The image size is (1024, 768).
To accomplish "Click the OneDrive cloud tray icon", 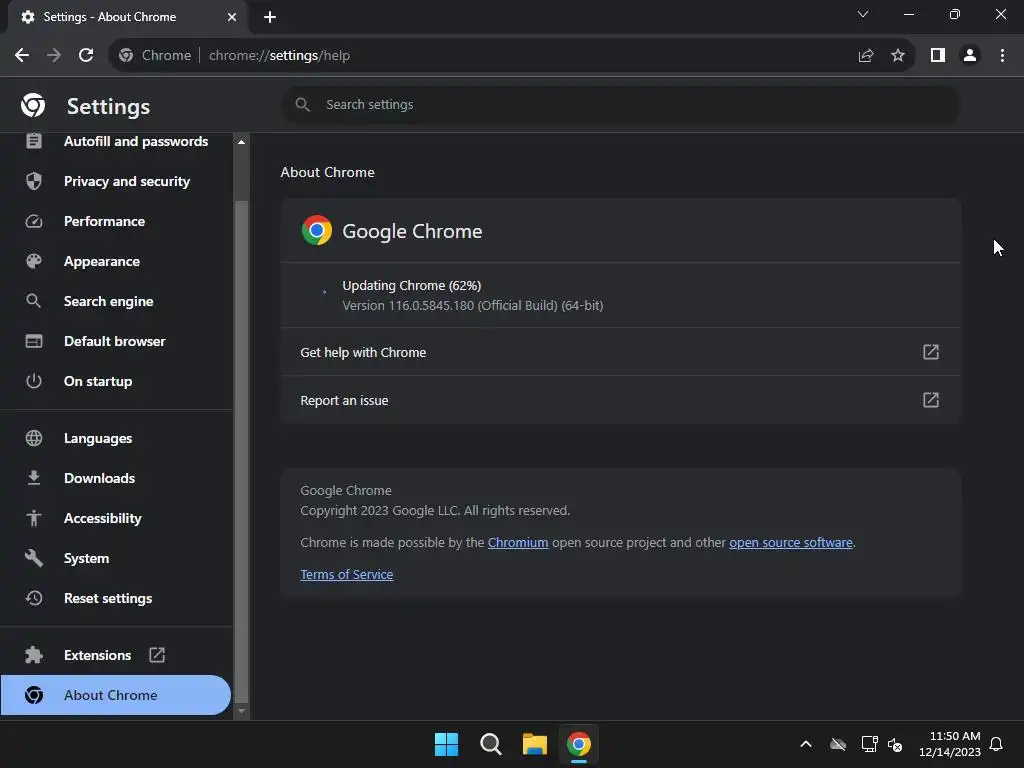I will pos(838,744).
